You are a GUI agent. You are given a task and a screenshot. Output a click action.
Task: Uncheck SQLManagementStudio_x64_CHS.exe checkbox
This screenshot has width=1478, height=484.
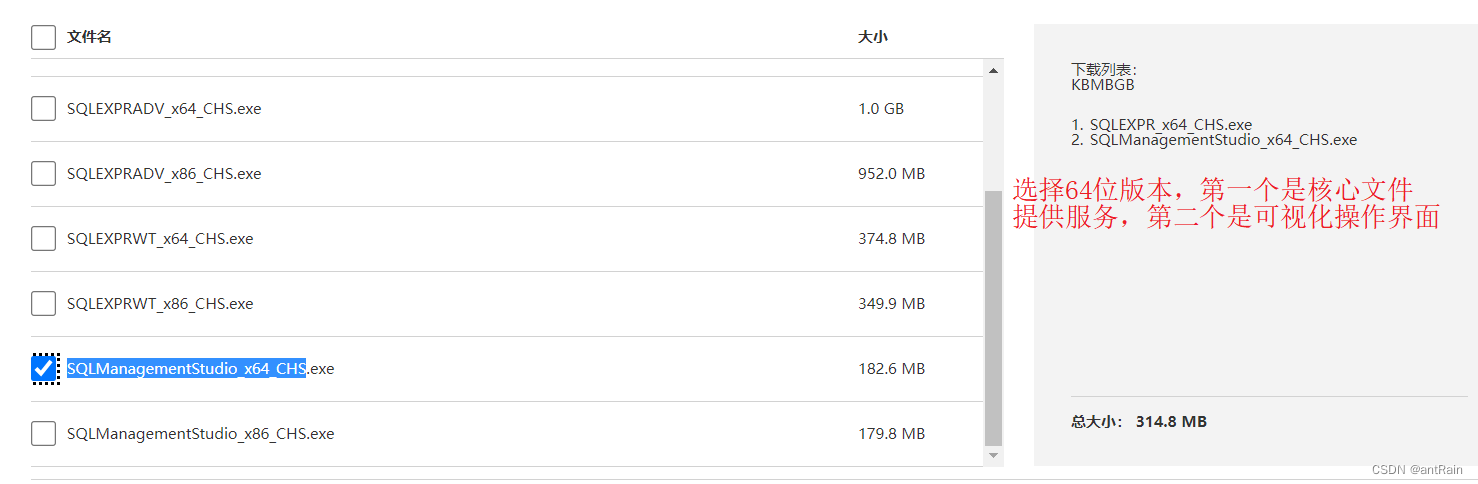[43, 368]
